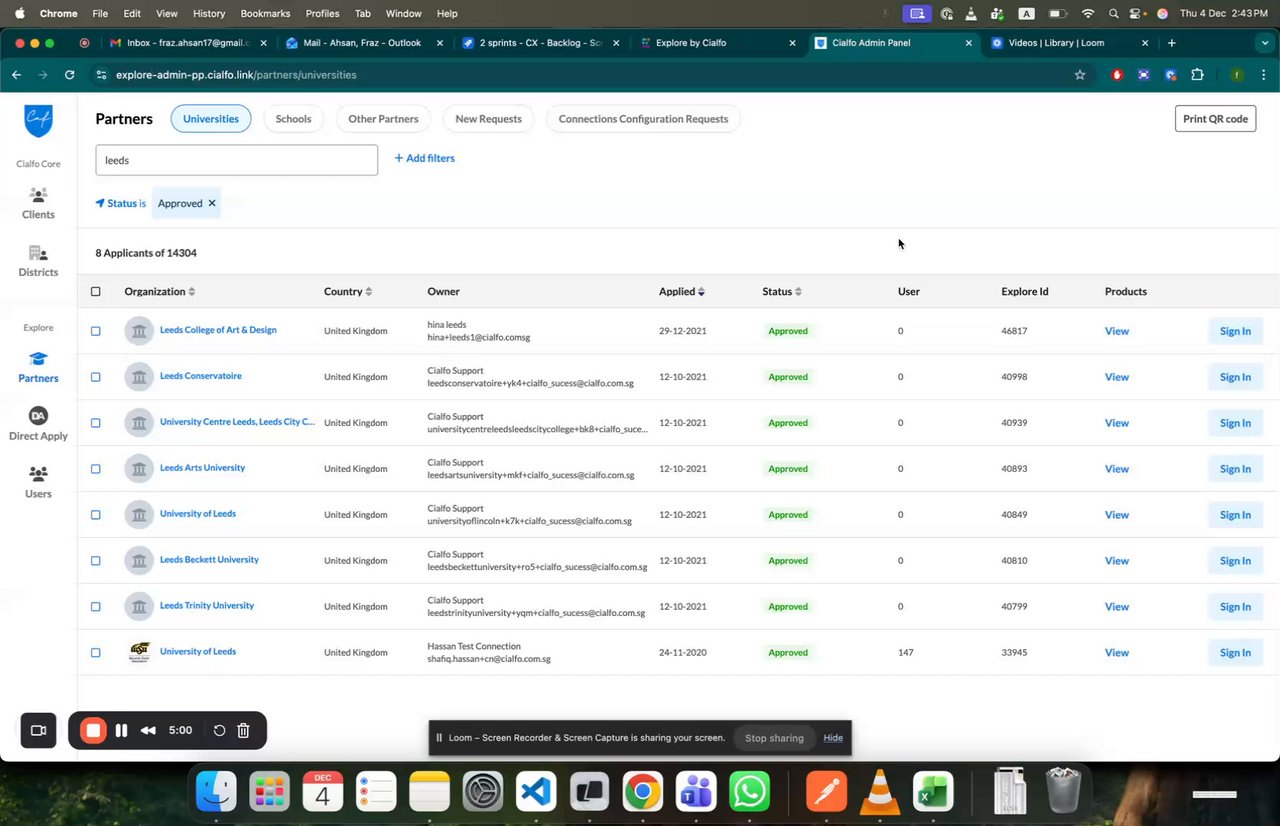Tick the Leeds Trinity University row checkbox
Image resolution: width=1280 pixels, height=826 pixels.
point(96,607)
